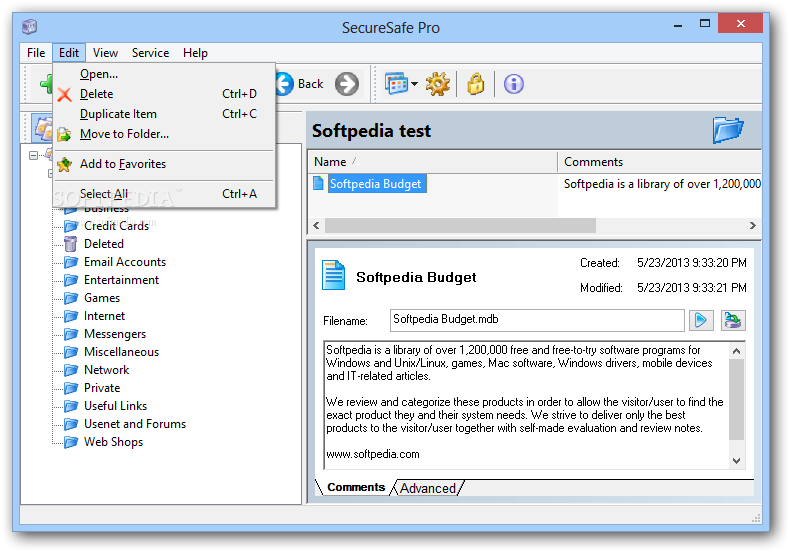Click the Email Accounts folder icon
The height and width of the screenshot is (552, 790).
coord(71,262)
